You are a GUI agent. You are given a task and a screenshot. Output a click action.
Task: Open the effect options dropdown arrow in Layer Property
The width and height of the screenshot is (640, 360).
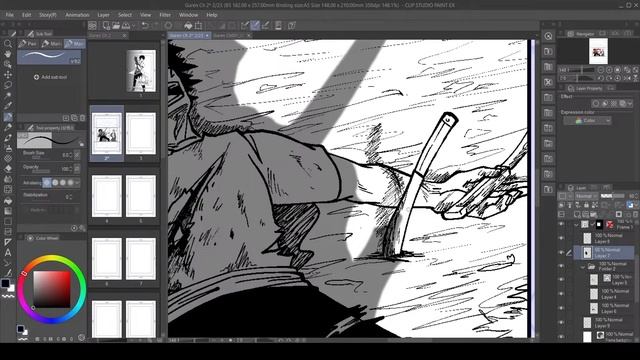point(631,104)
